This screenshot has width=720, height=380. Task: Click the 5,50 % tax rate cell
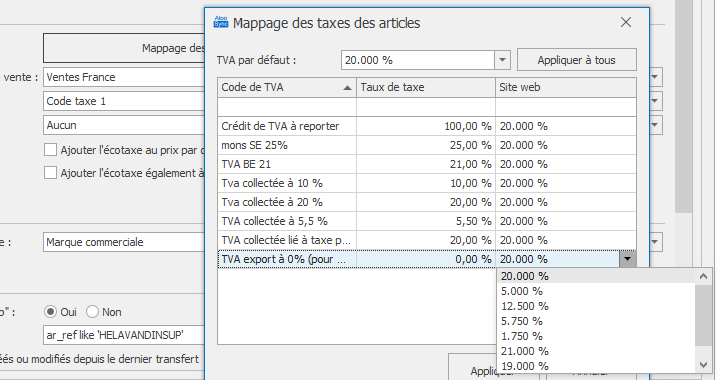[426, 221]
